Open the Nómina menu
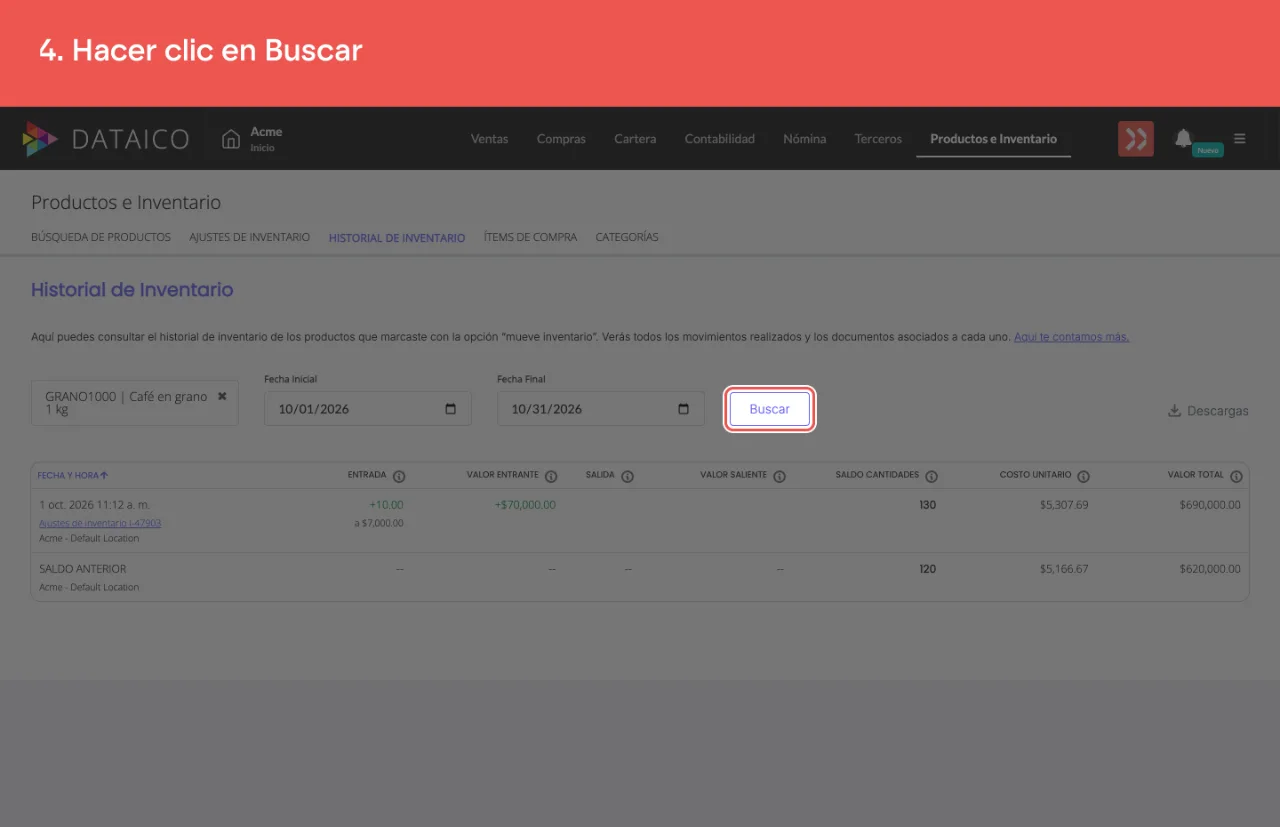Viewport: 1280px width, 827px height. pyautogui.click(x=804, y=139)
